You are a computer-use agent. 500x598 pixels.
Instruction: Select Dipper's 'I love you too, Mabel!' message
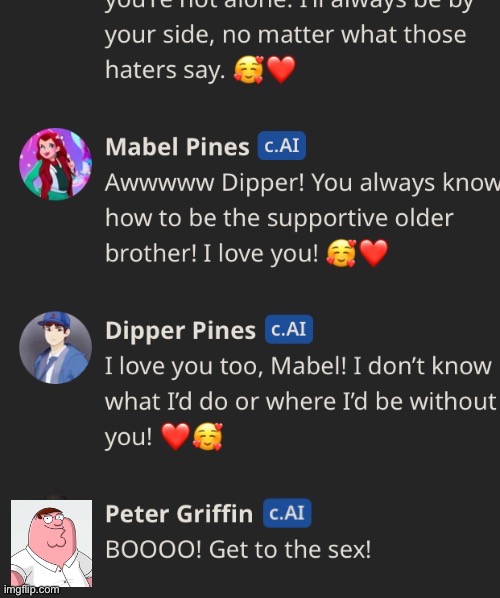pos(301,402)
